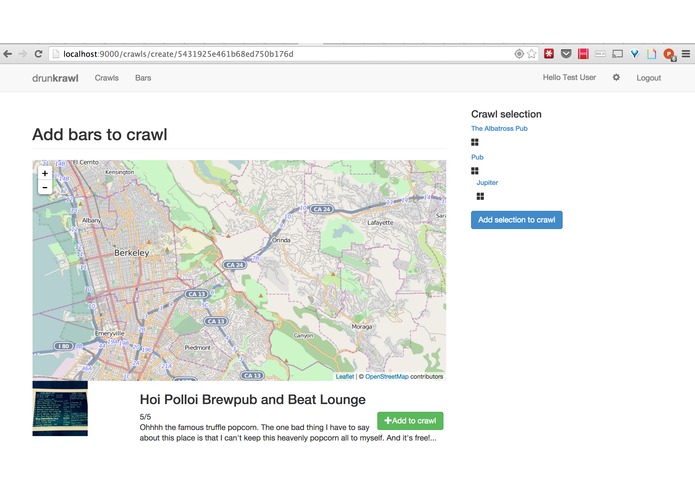Click the drunkrawl brand logo

click(55, 78)
